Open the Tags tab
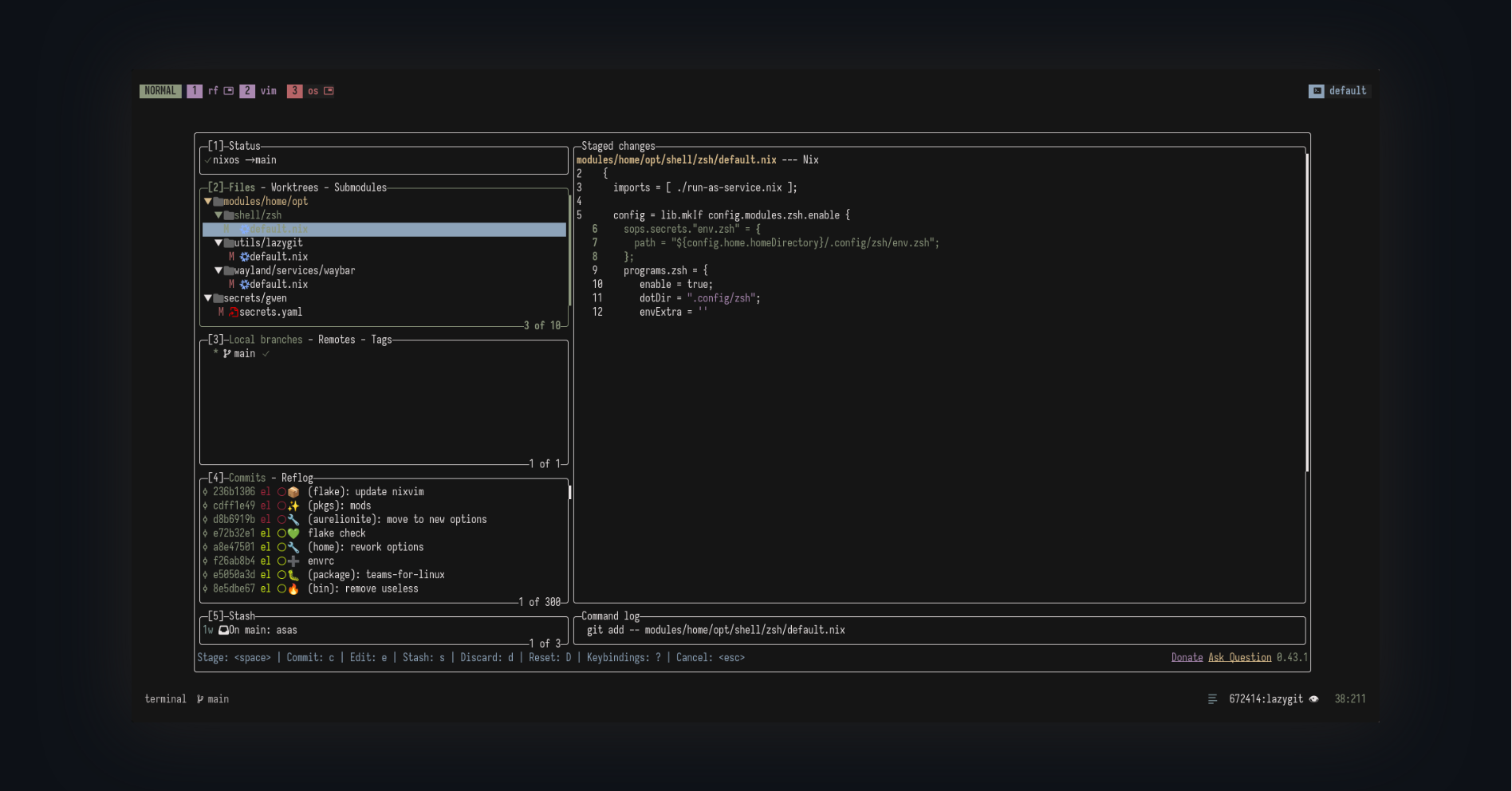 coord(381,340)
